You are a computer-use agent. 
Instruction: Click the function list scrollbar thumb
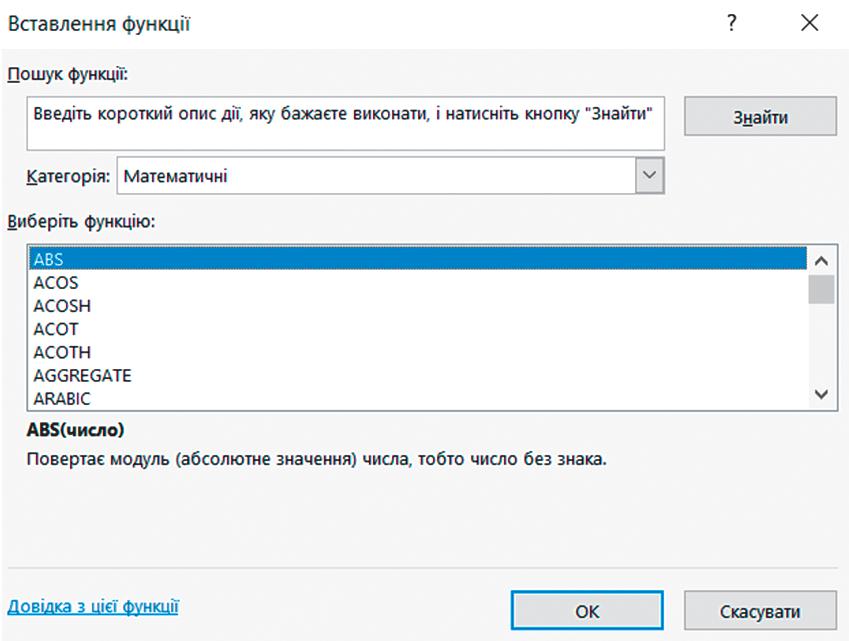[x=822, y=290]
